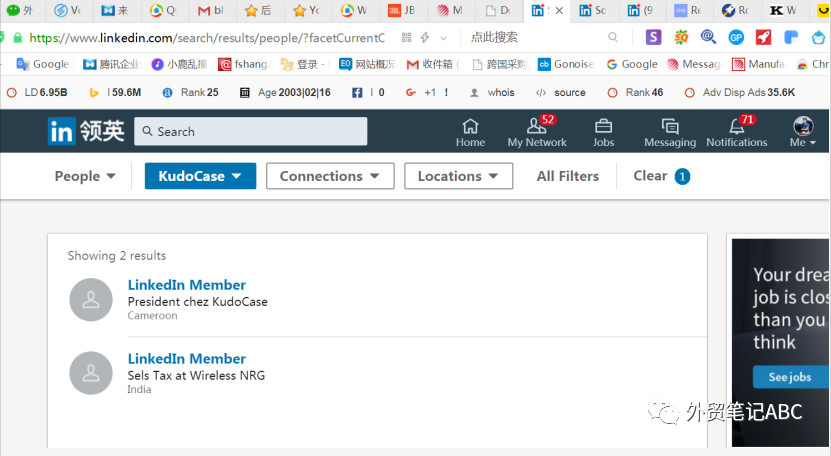
Task: Open LinkedIn Home icon
Action: (470, 133)
